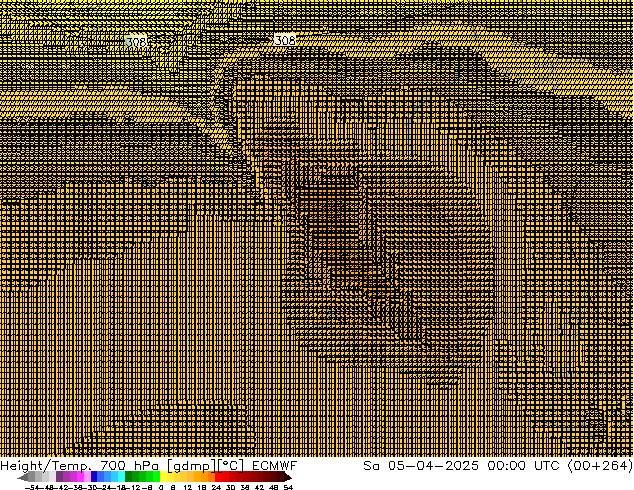The image size is (634, 490).
Task: Click the gray left arrow end of the color scale
Action: [23, 477]
